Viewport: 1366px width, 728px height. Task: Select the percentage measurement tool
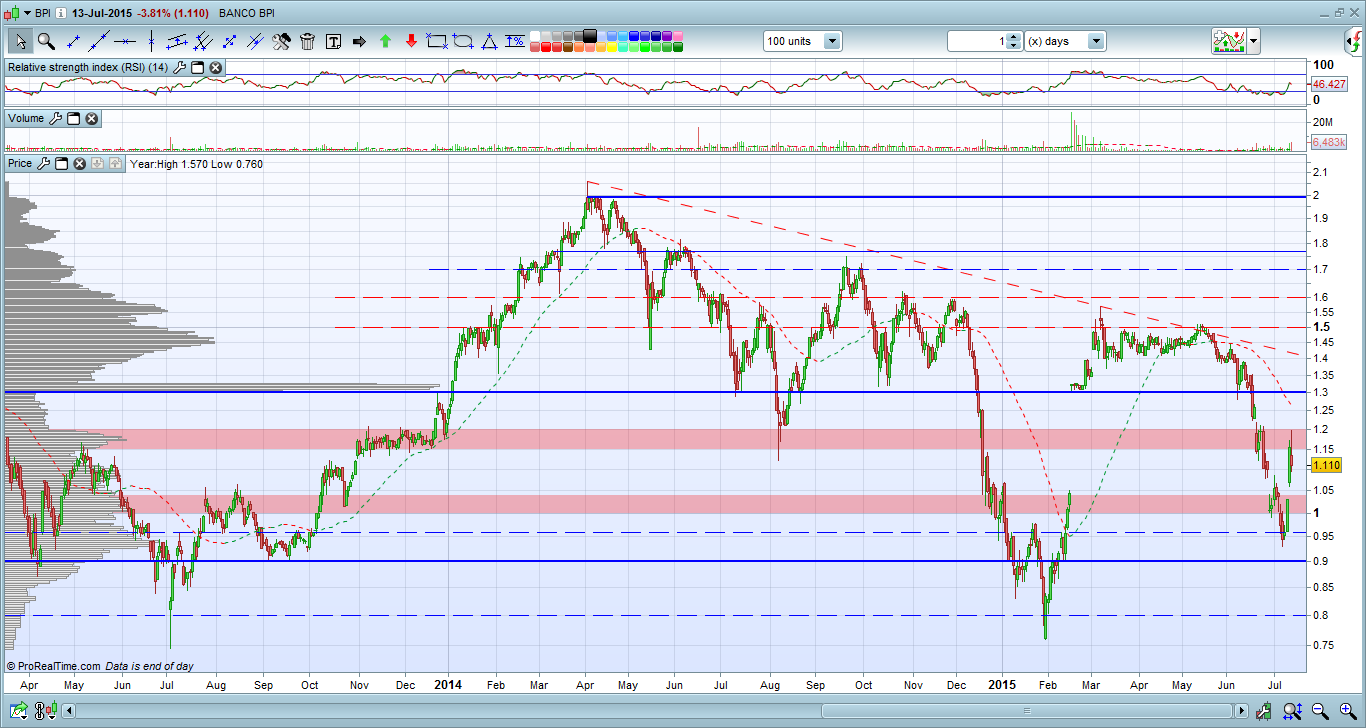tap(515, 41)
